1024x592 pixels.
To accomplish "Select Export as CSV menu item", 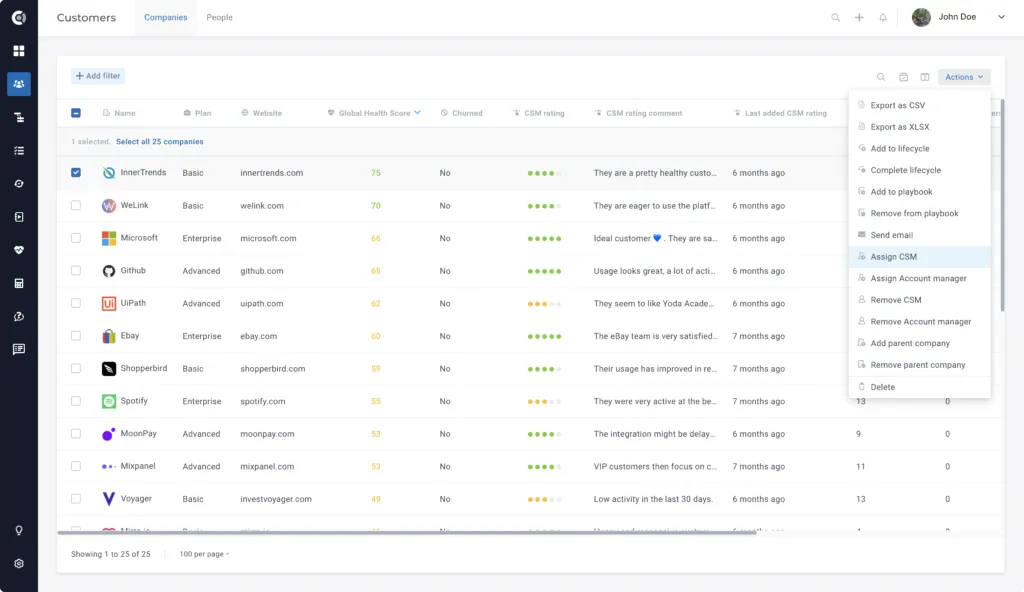I will pos(920,105).
